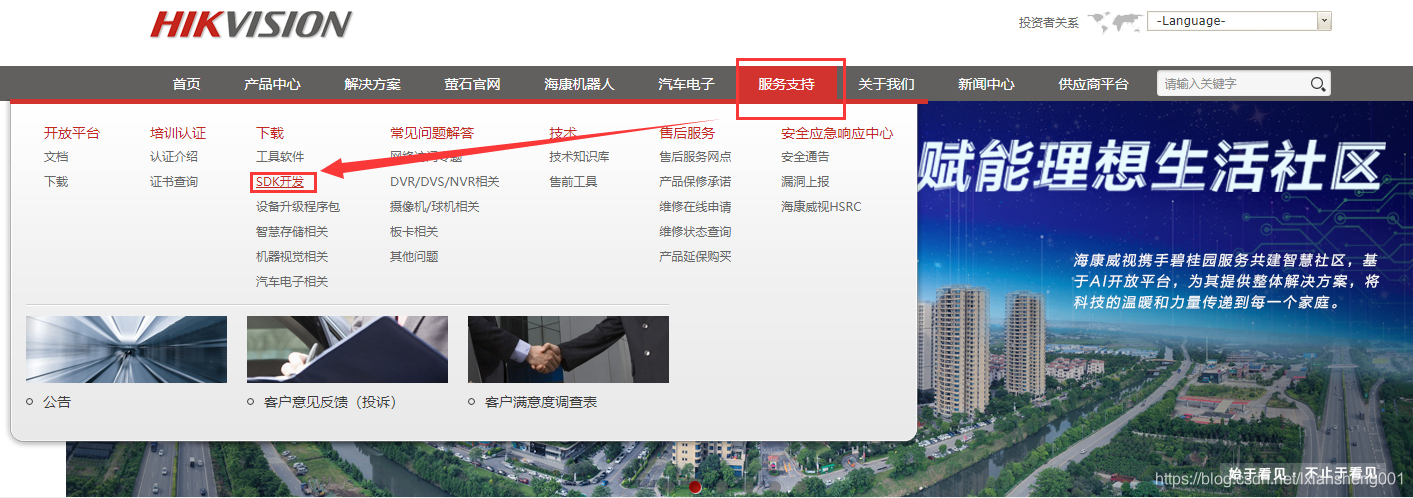This screenshot has height=498, width=1413.
Task: Open the 关于我们 menu
Action: click(x=886, y=84)
